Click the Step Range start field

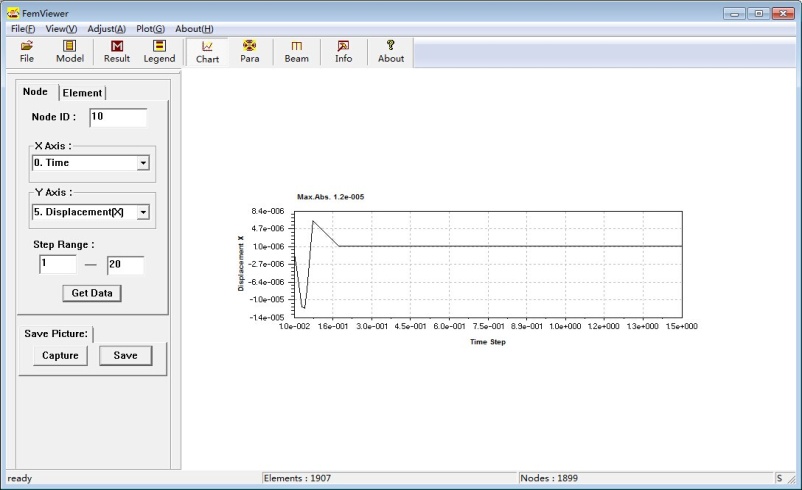coord(58,264)
